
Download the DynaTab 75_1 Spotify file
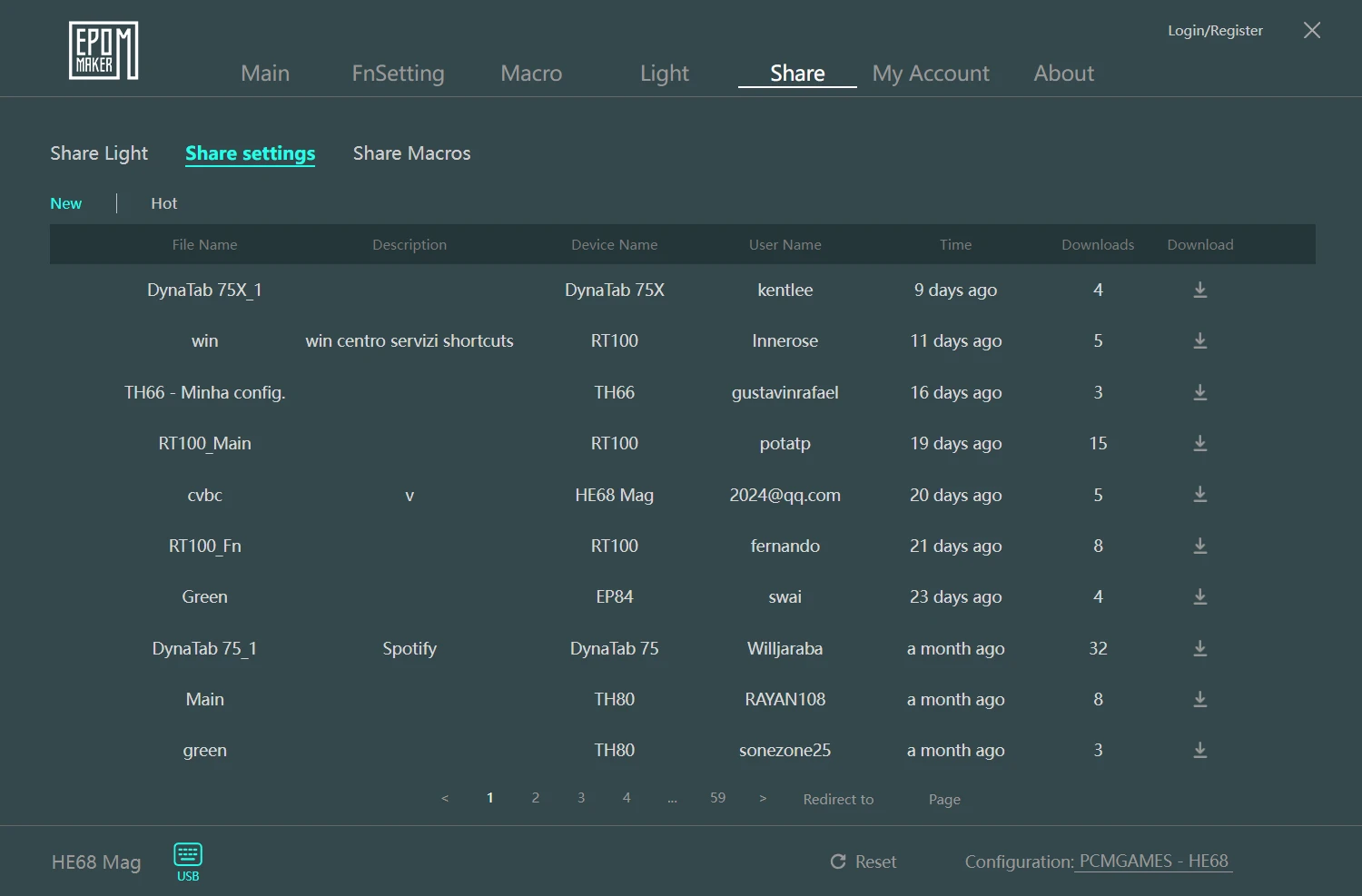tap(1199, 648)
